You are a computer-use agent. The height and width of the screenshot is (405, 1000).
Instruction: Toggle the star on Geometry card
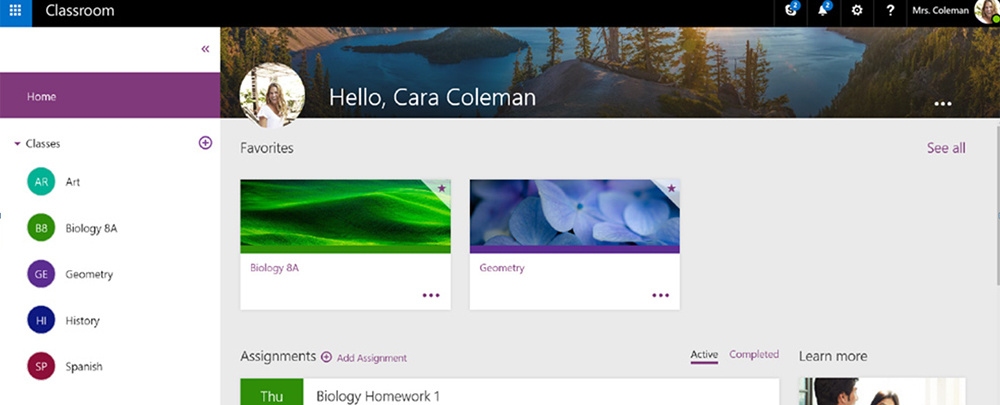tap(671, 188)
